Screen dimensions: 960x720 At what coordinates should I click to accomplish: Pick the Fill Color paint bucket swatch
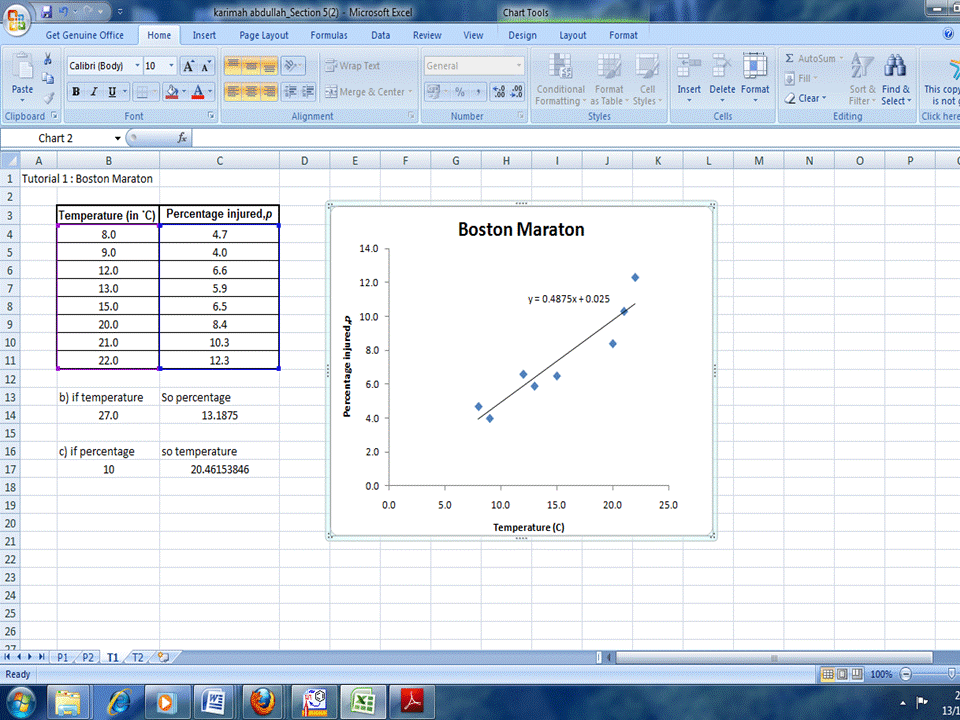172,92
